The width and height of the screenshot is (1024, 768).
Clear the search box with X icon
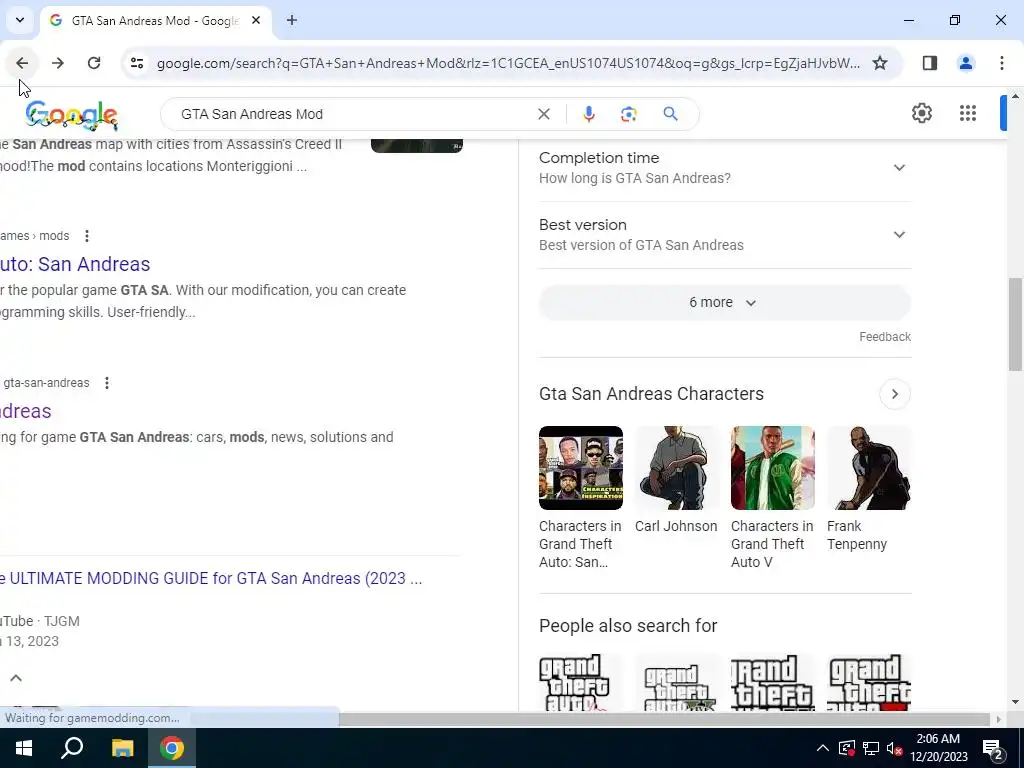click(543, 114)
